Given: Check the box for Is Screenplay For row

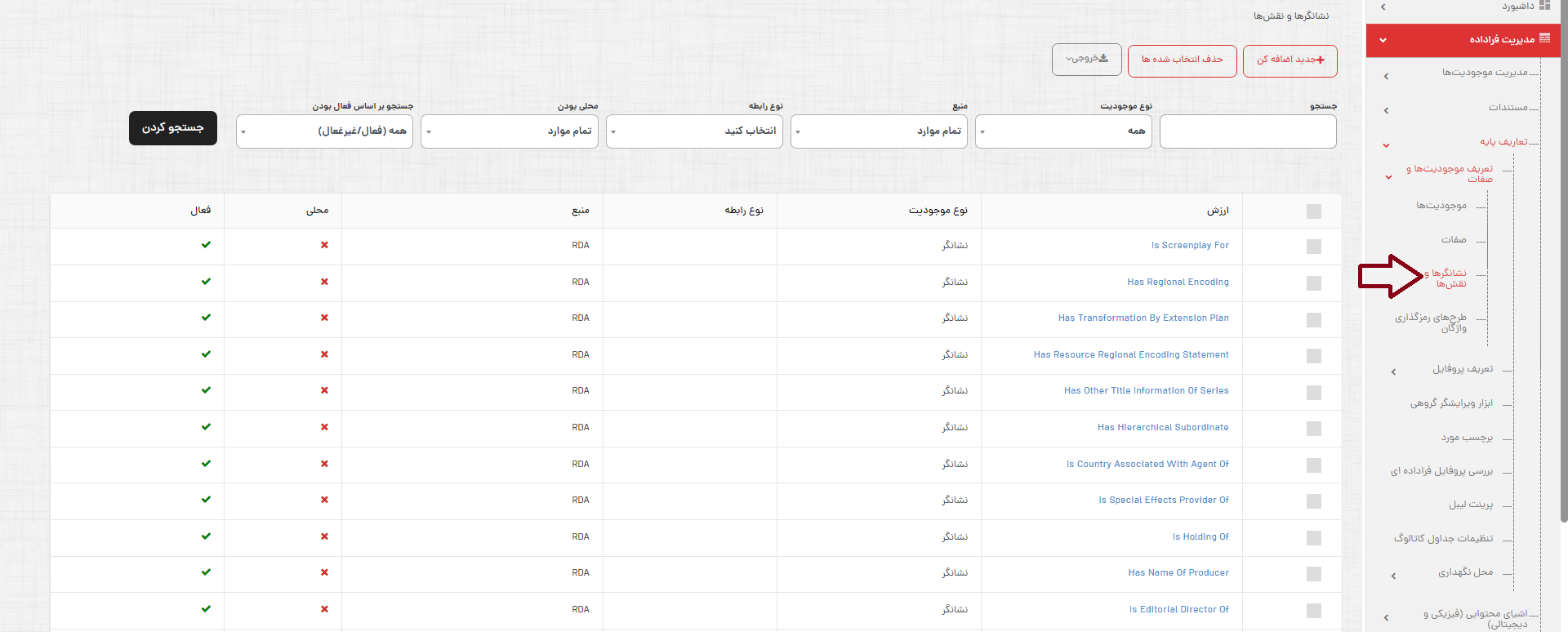Looking at the screenshot, I should [x=1313, y=247].
